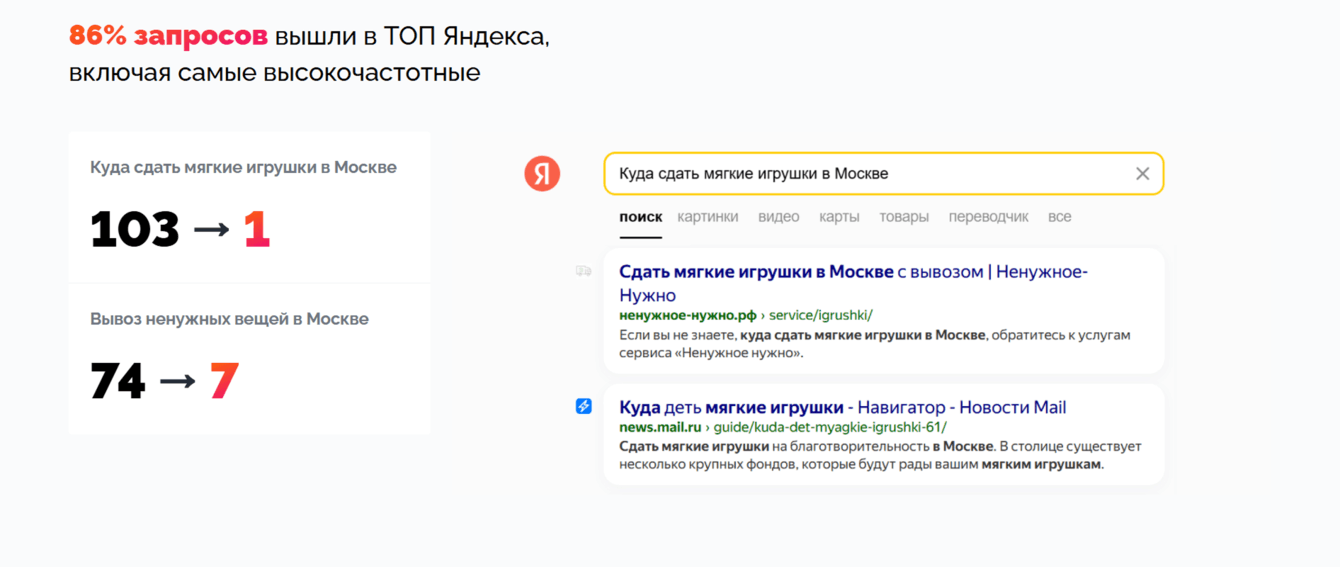The width and height of the screenshot is (1340, 567).
Task: Open the «видео» tab
Action: point(778,217)
